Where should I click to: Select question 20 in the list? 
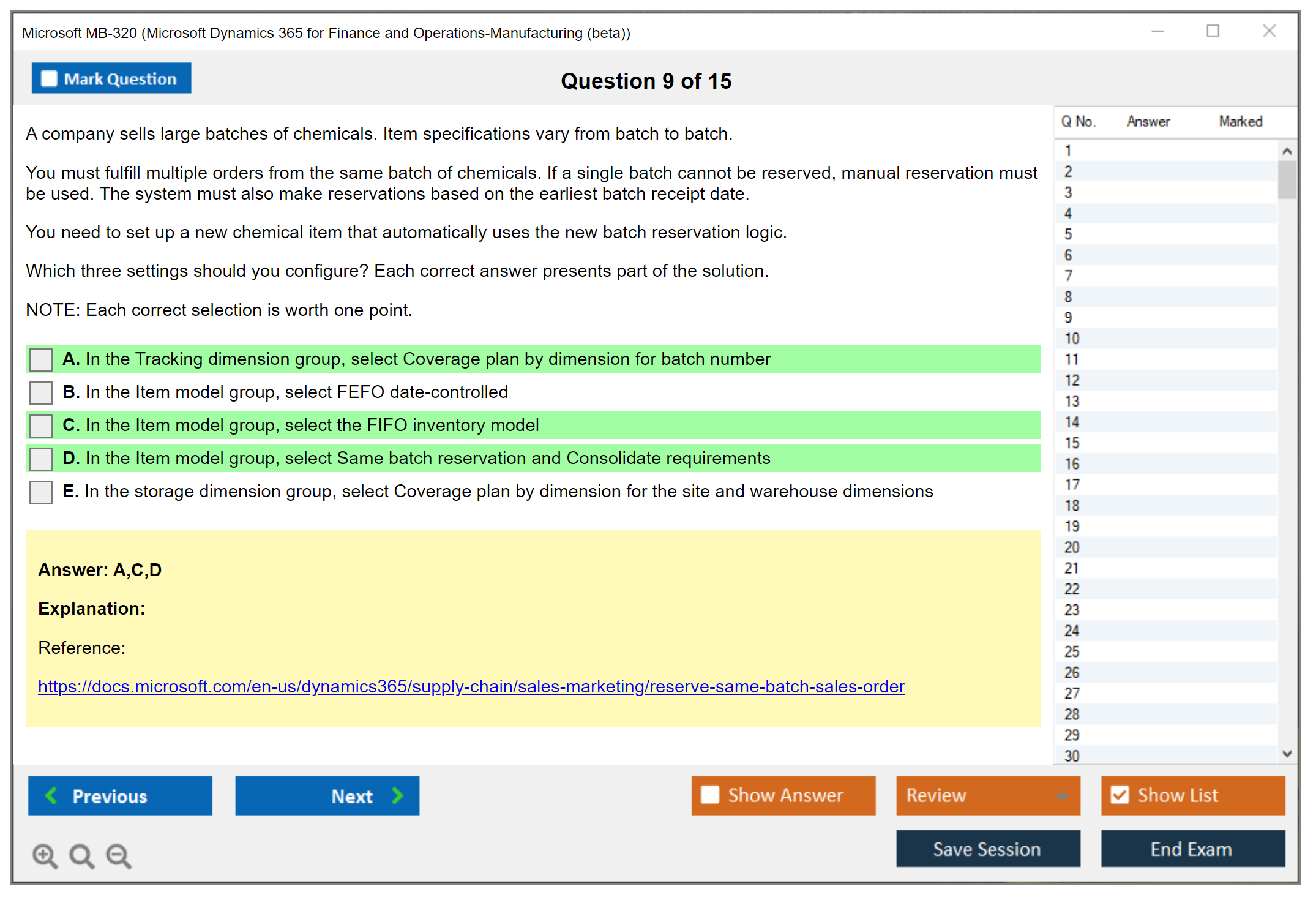1072,547
